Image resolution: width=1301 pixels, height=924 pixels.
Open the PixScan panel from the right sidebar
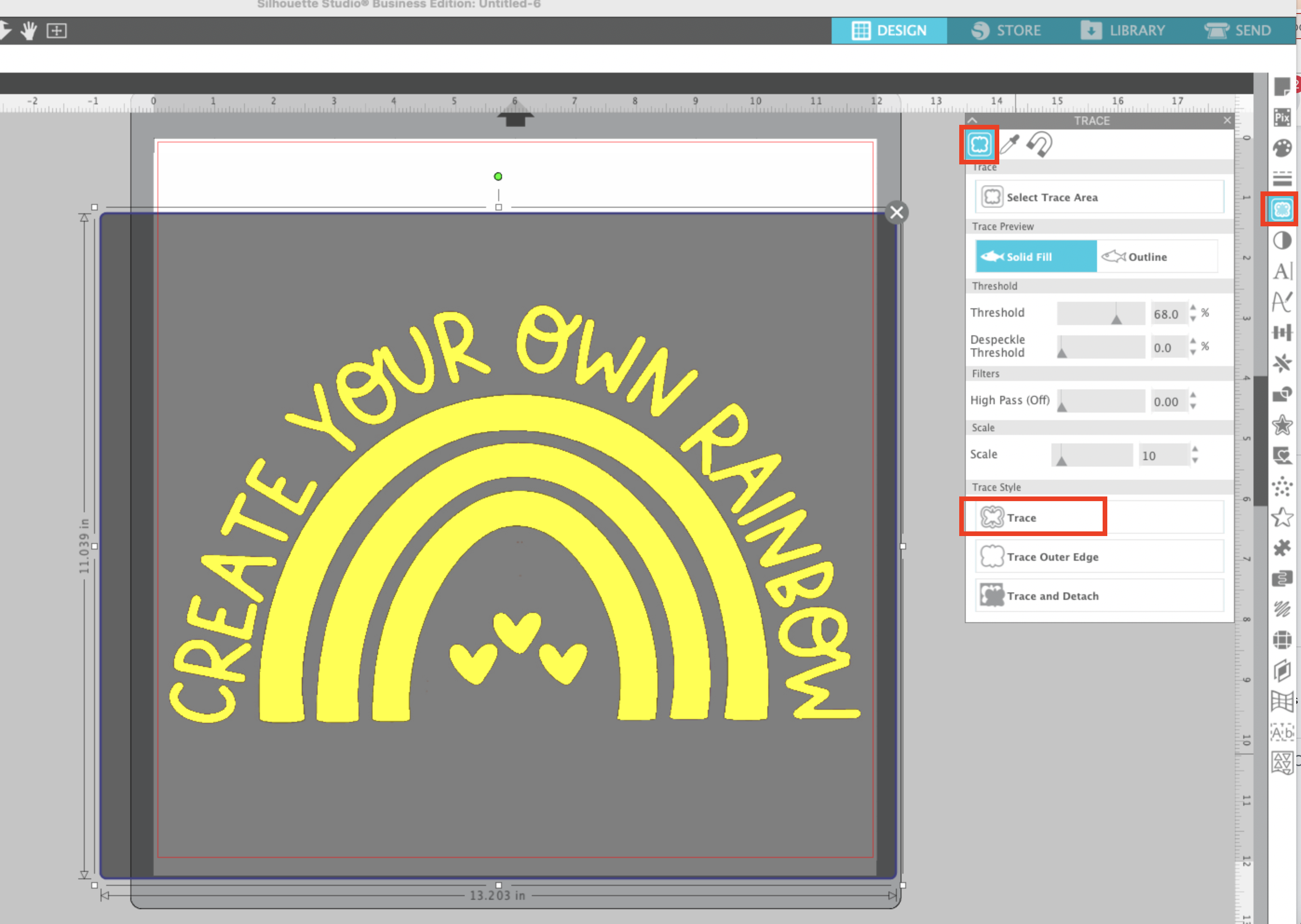(x=1283, y=118)
